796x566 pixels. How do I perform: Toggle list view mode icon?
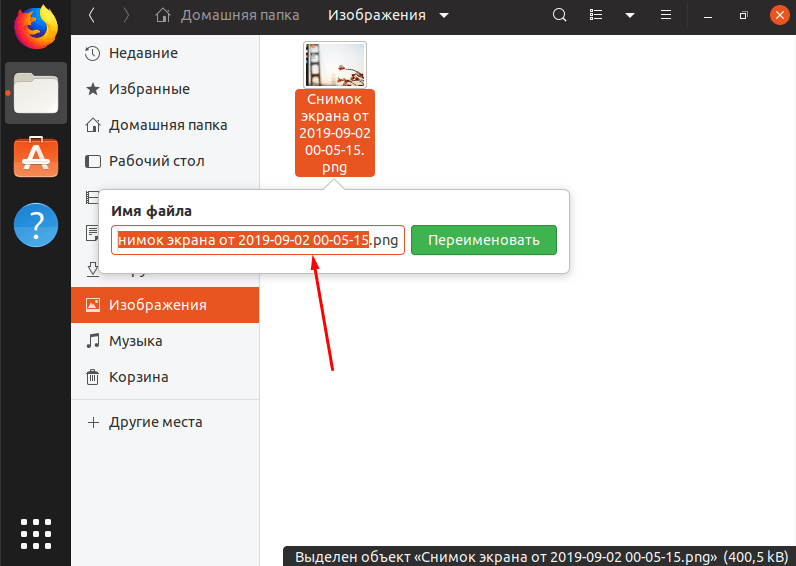pos(596,15)
